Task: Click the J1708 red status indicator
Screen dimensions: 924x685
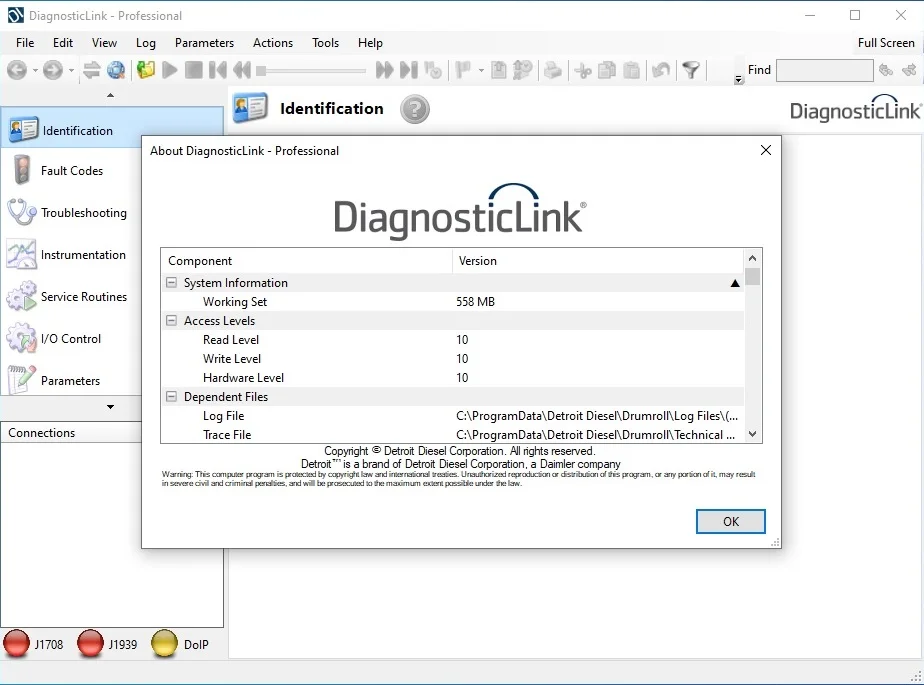Action: pyautogui.click(x=16, y=644)
